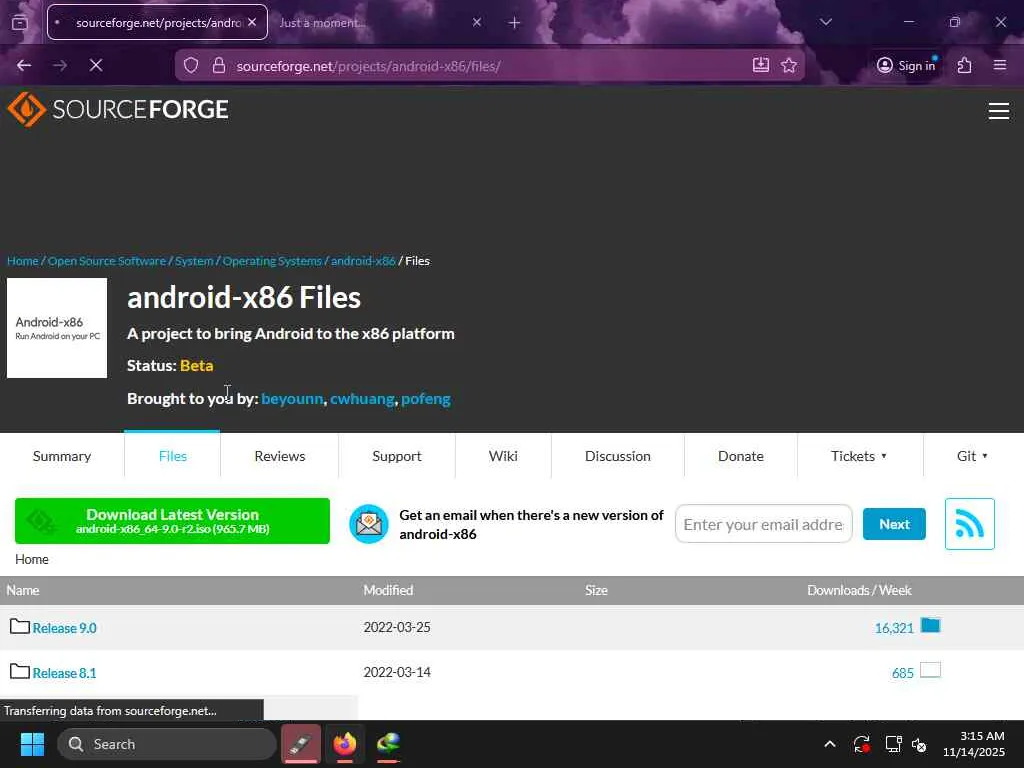1024x768 pixels.
Task: Click Sign in button in Firefox toolbar
Action: (906, 65)
